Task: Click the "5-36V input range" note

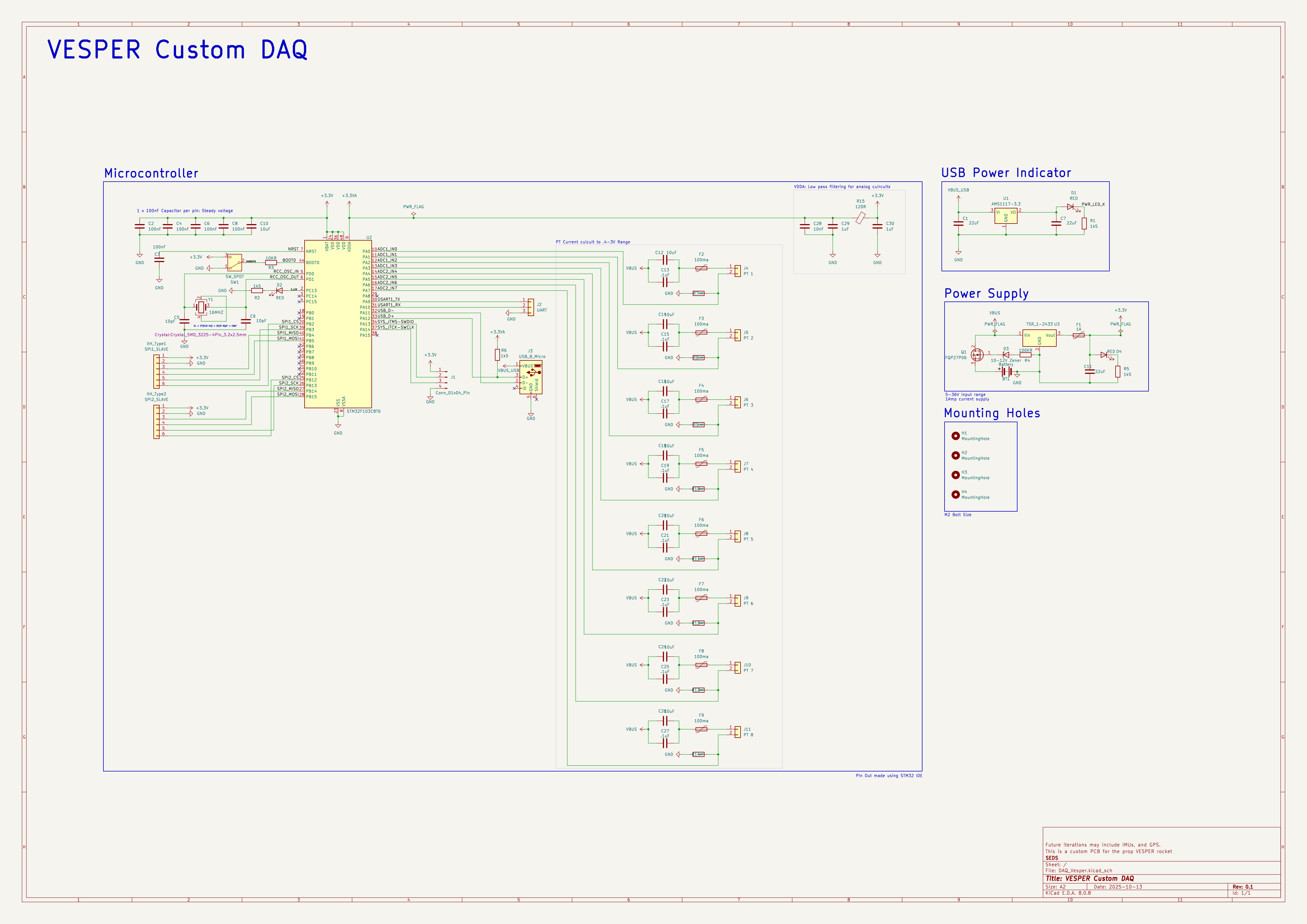Action: tap(965, 395)
